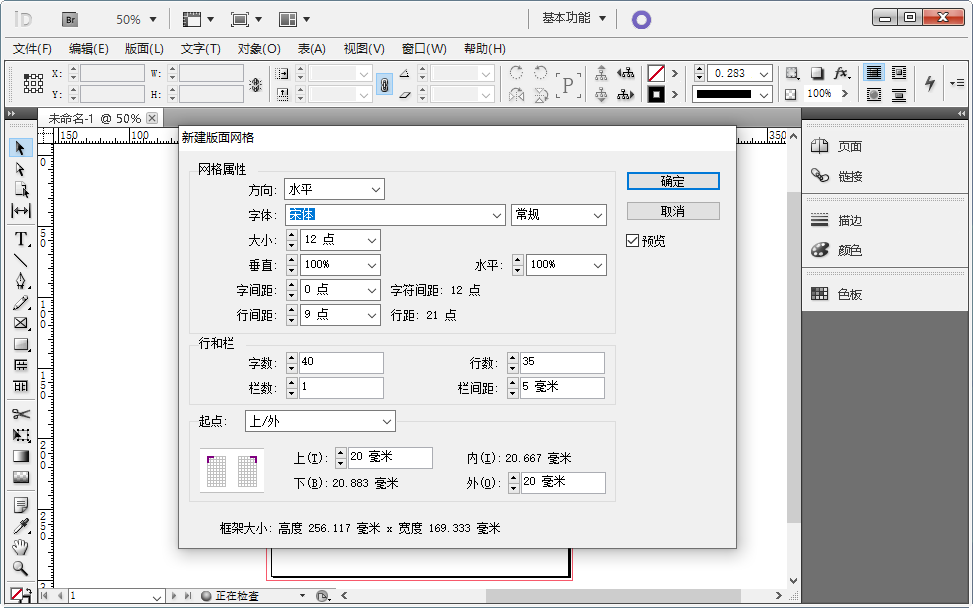Open the 页面 (Pages) panel

coord(836,146)
